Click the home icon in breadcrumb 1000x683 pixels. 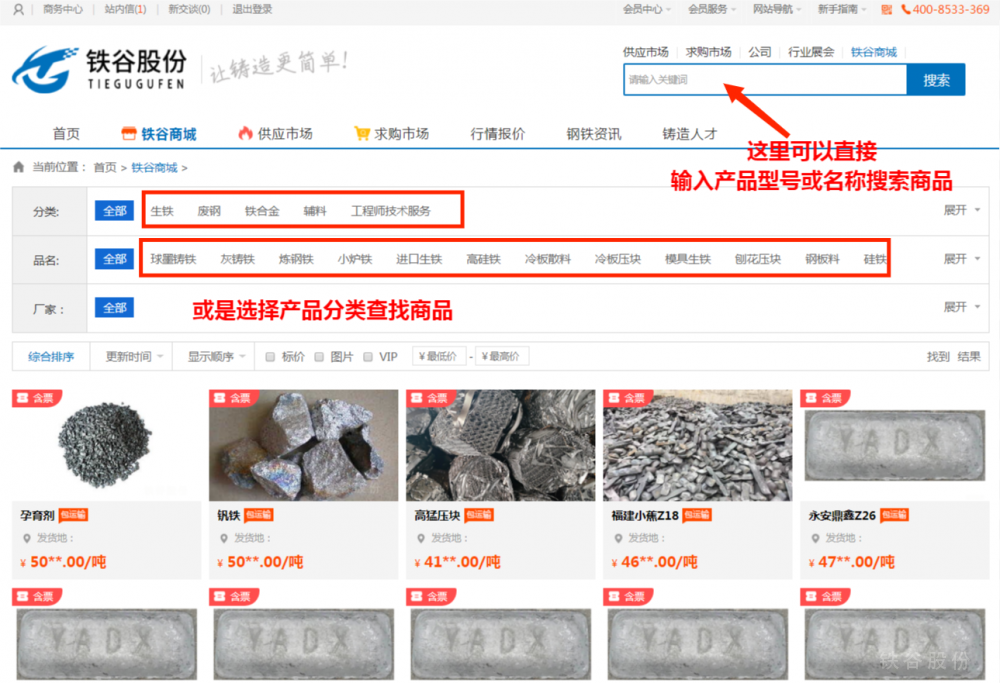(19, 167)
